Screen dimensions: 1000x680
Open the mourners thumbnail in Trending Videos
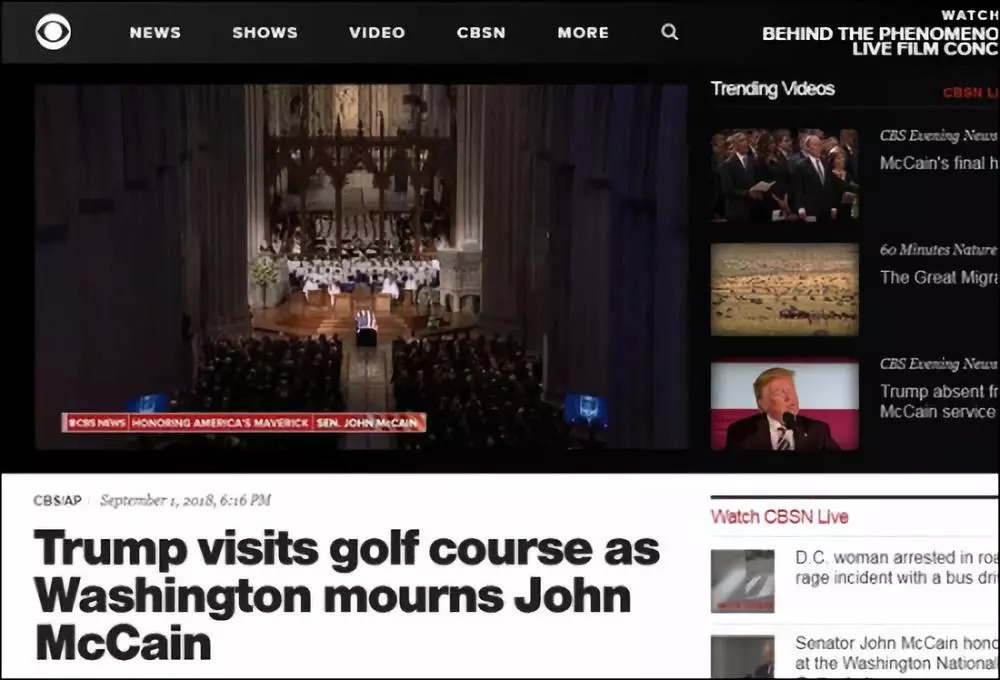click(784, 174)
